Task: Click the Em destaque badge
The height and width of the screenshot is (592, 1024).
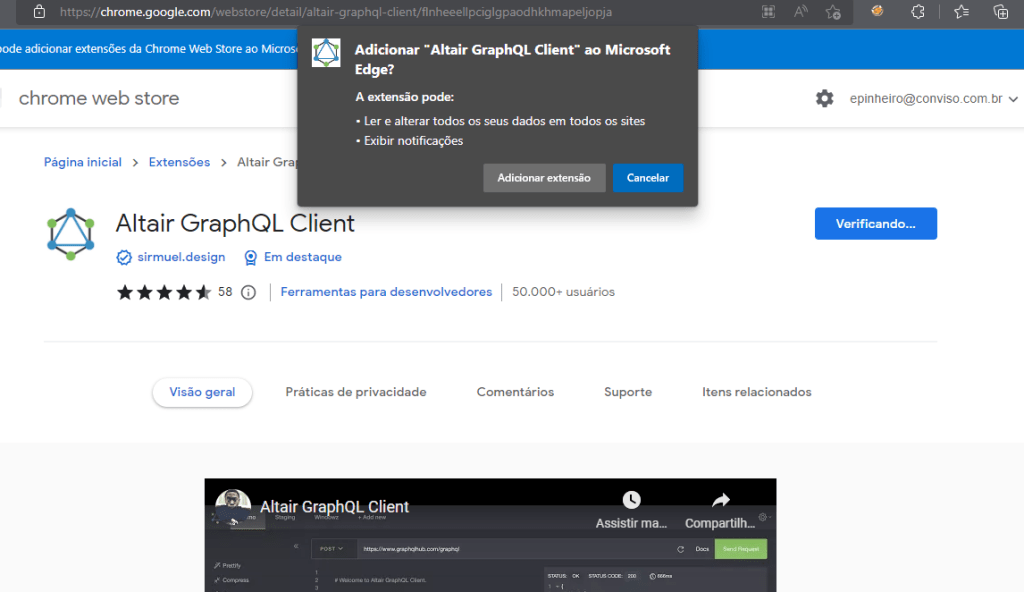Action: click(302, 257)
